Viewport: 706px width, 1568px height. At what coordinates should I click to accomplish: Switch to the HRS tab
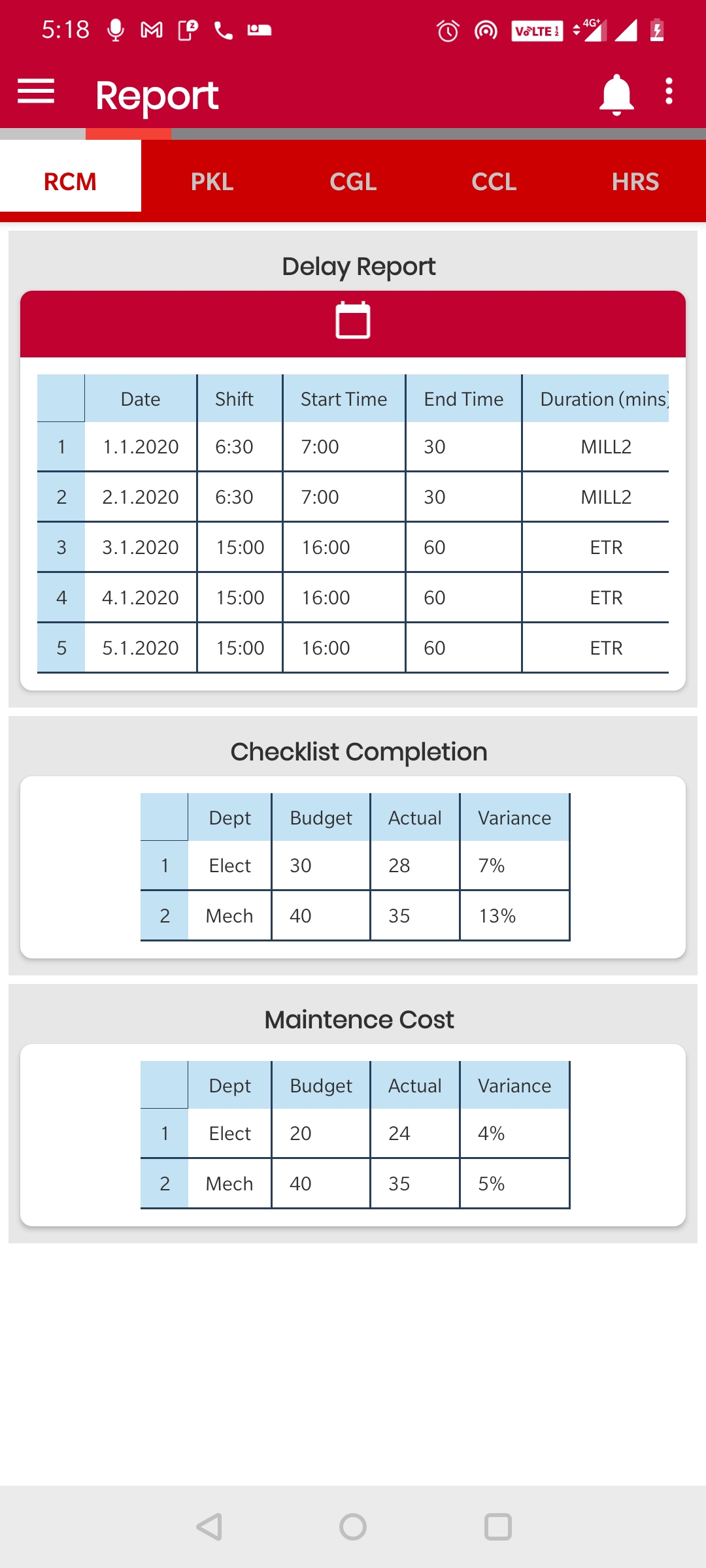pos(635,182)
